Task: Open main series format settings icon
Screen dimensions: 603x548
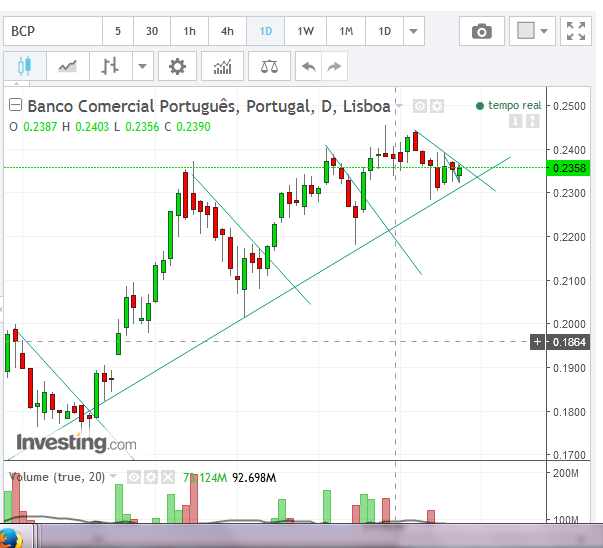Action: coord(437,106)
